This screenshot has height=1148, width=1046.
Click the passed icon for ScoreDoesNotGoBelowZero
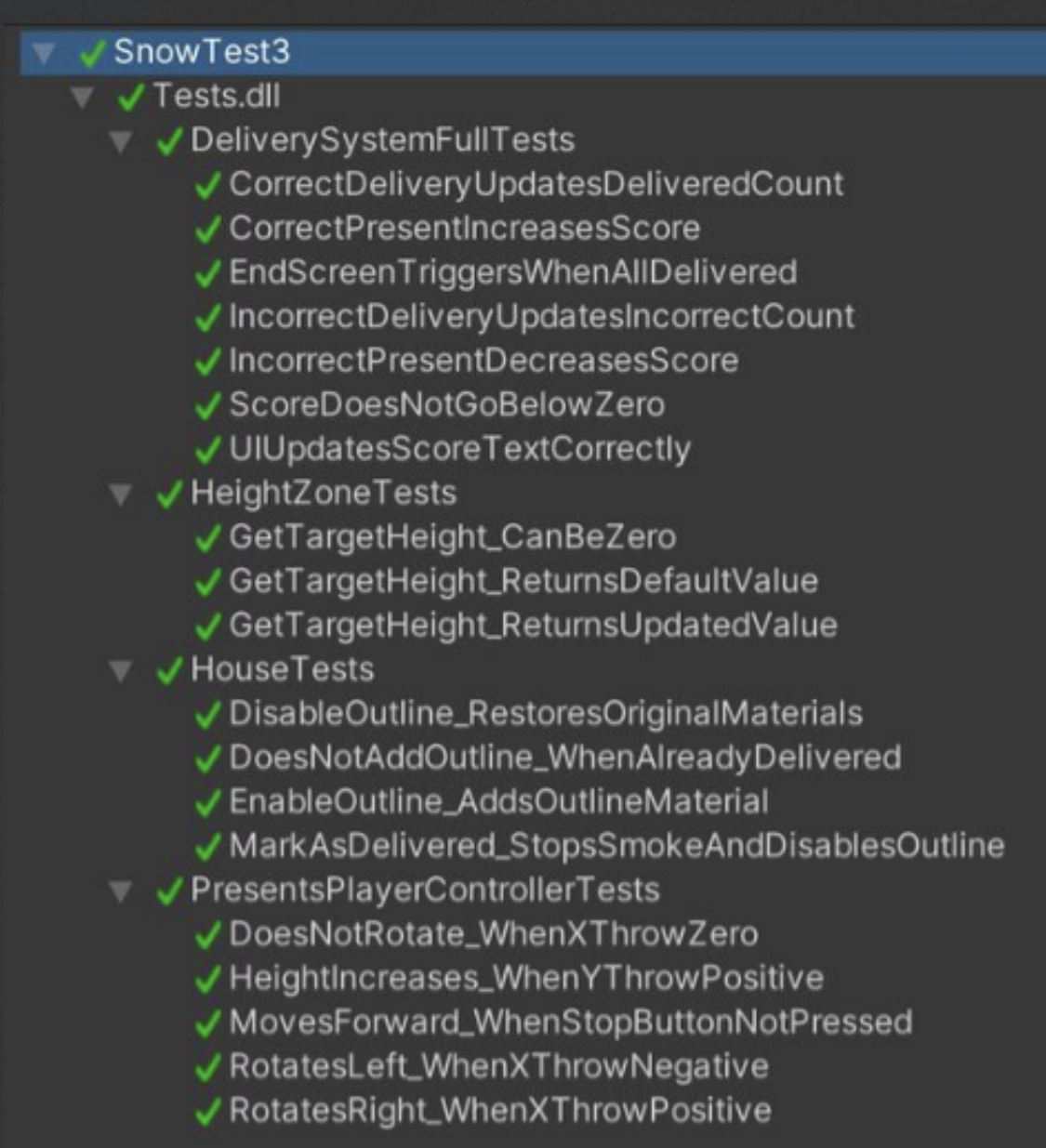207,406
